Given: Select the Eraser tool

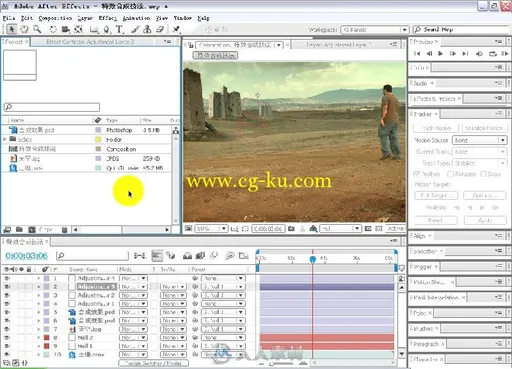Looking at the screenshot, I should [160, 29].
